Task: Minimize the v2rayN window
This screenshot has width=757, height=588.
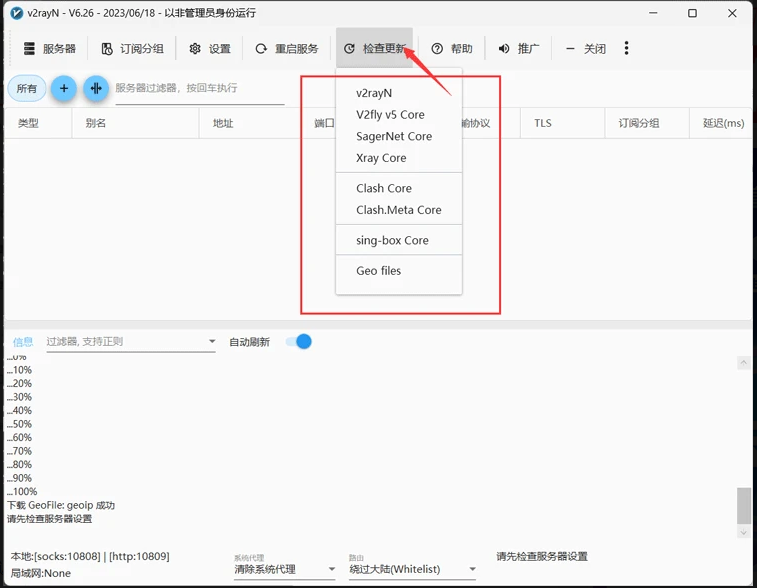Action: pyautogui.click(x=653, y=13)
